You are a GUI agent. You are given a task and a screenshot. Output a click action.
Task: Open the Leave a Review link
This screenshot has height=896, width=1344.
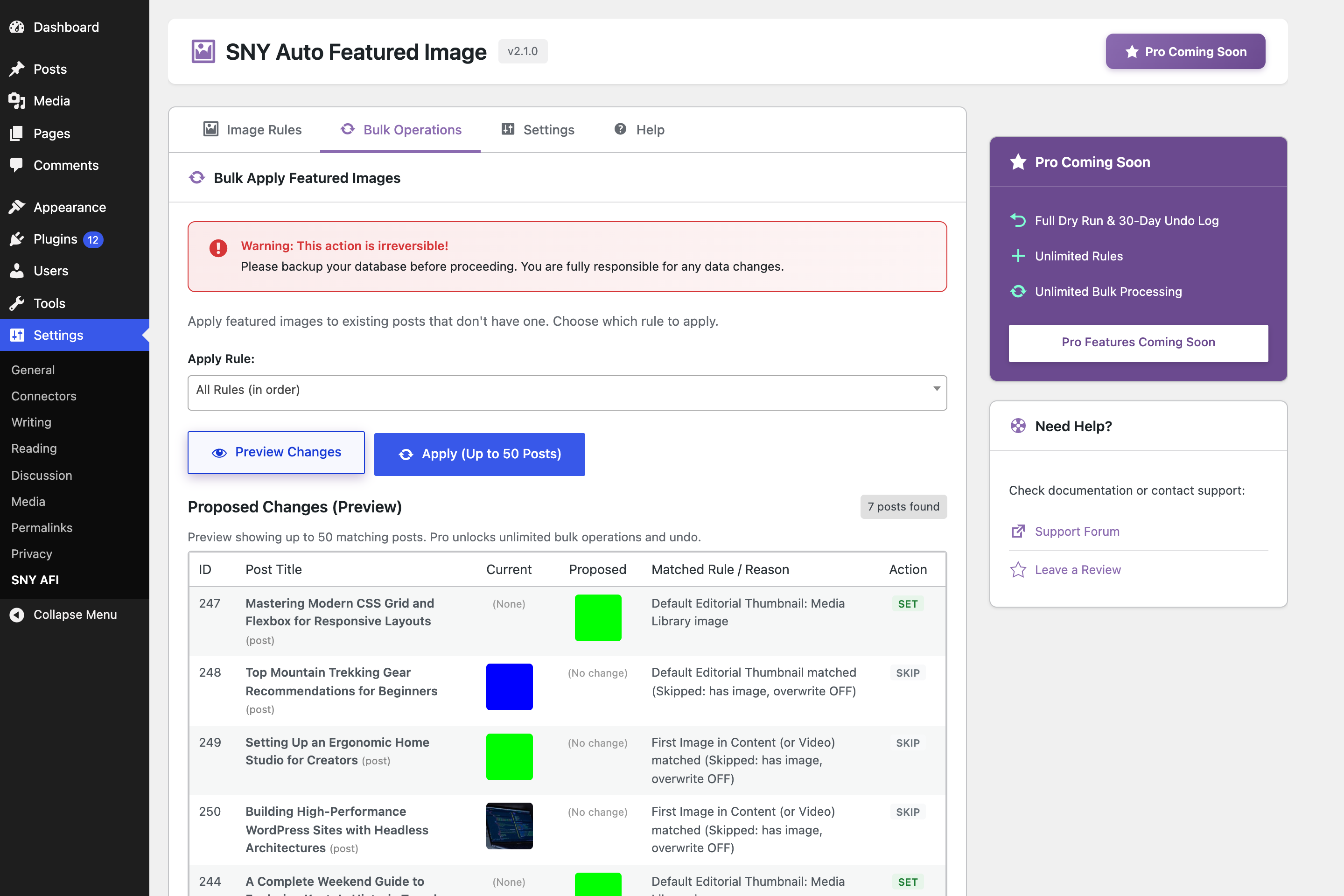click(1078, 570)
